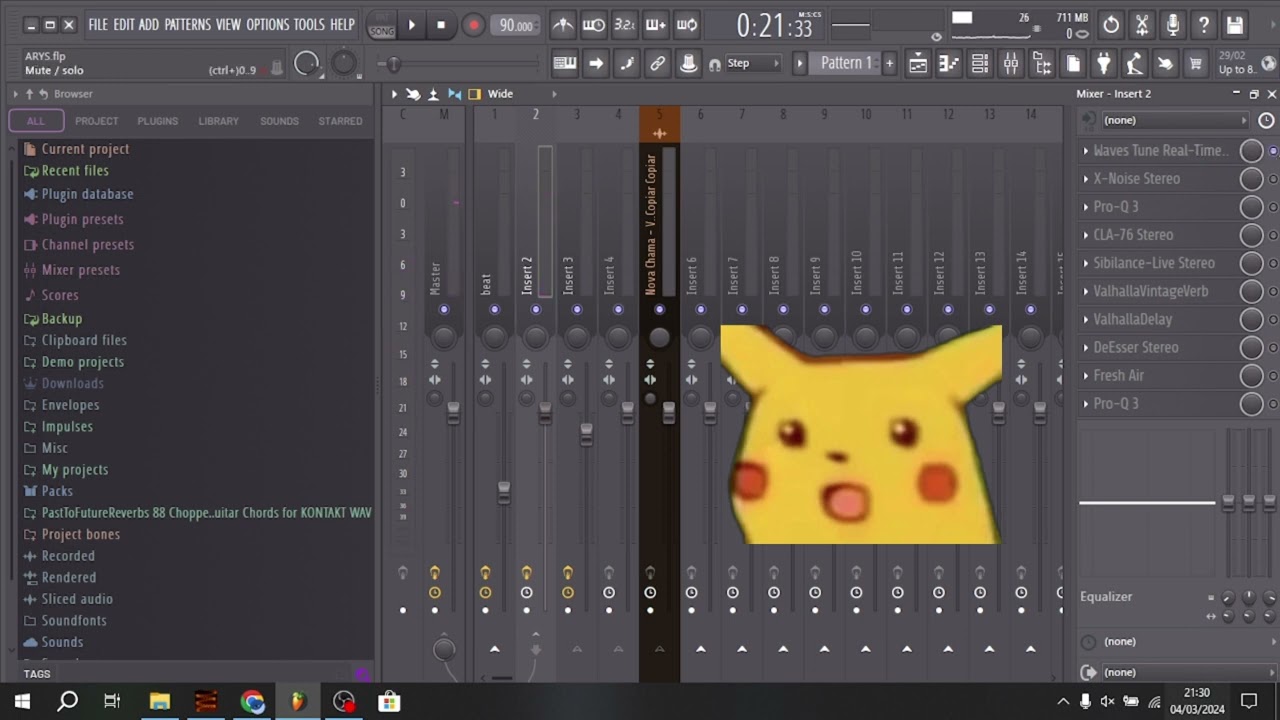
Task: Open the Pattern 1 selector
Action: point(846,63)
